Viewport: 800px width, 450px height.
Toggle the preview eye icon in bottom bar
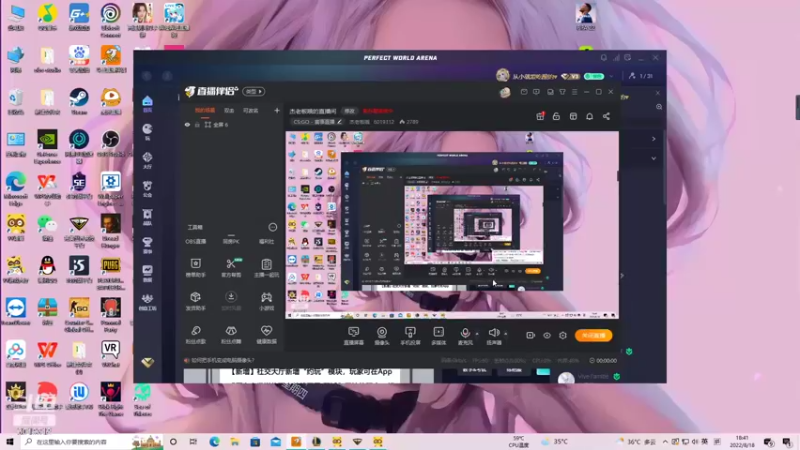point(546,335)
